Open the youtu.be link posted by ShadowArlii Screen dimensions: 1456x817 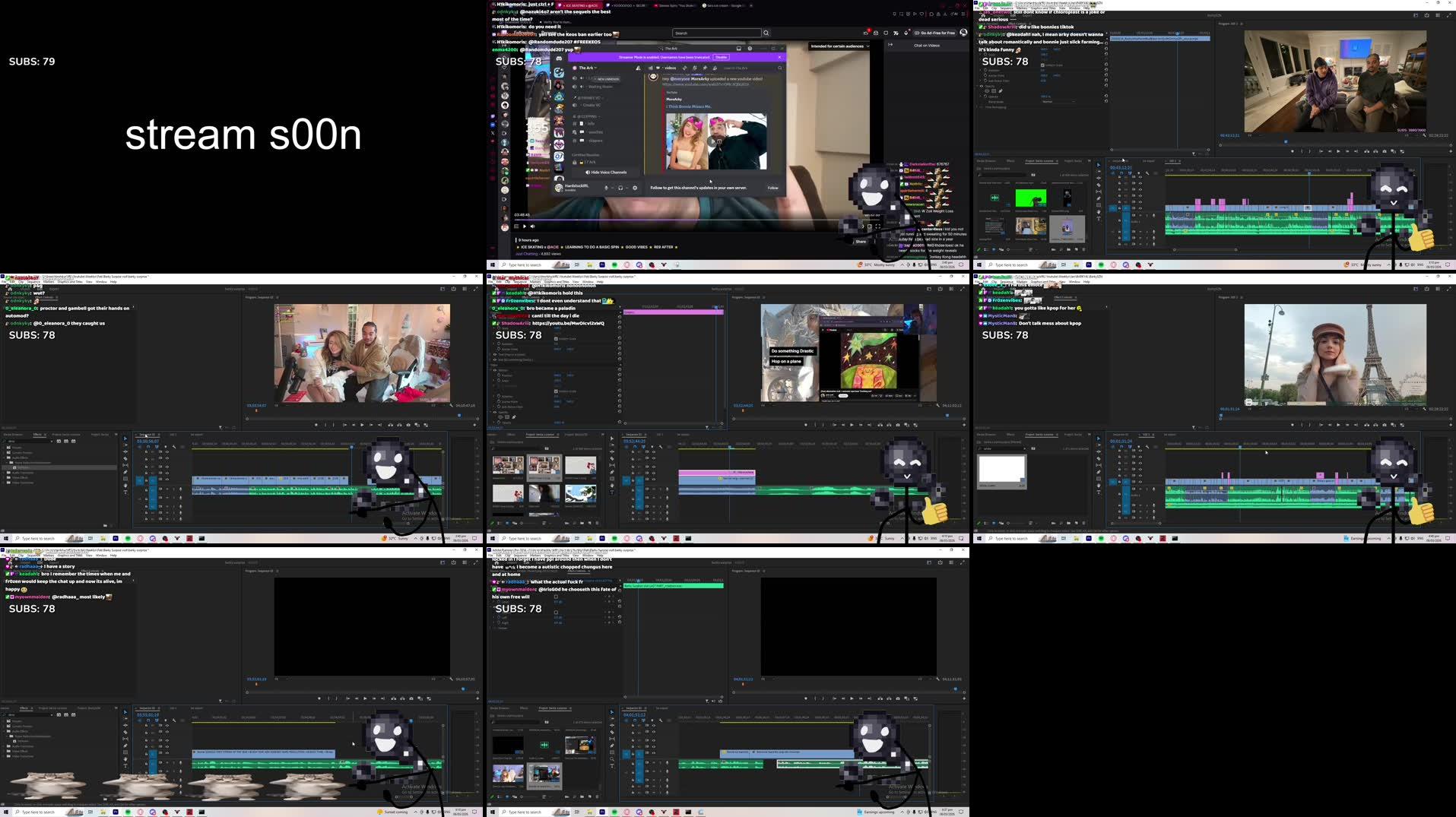tap(570, 323)
